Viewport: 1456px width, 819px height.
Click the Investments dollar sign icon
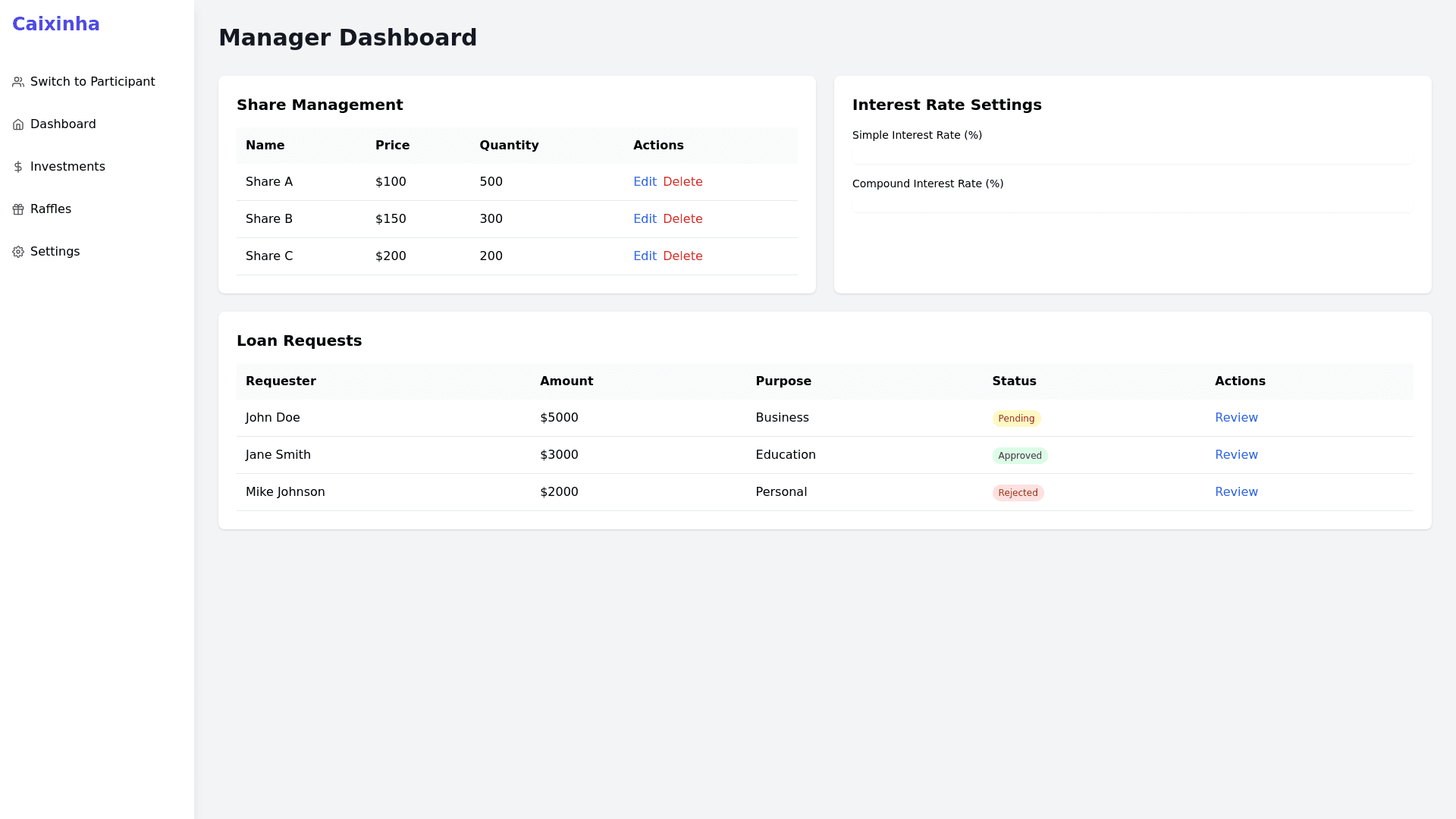click(x=17, y=167)
